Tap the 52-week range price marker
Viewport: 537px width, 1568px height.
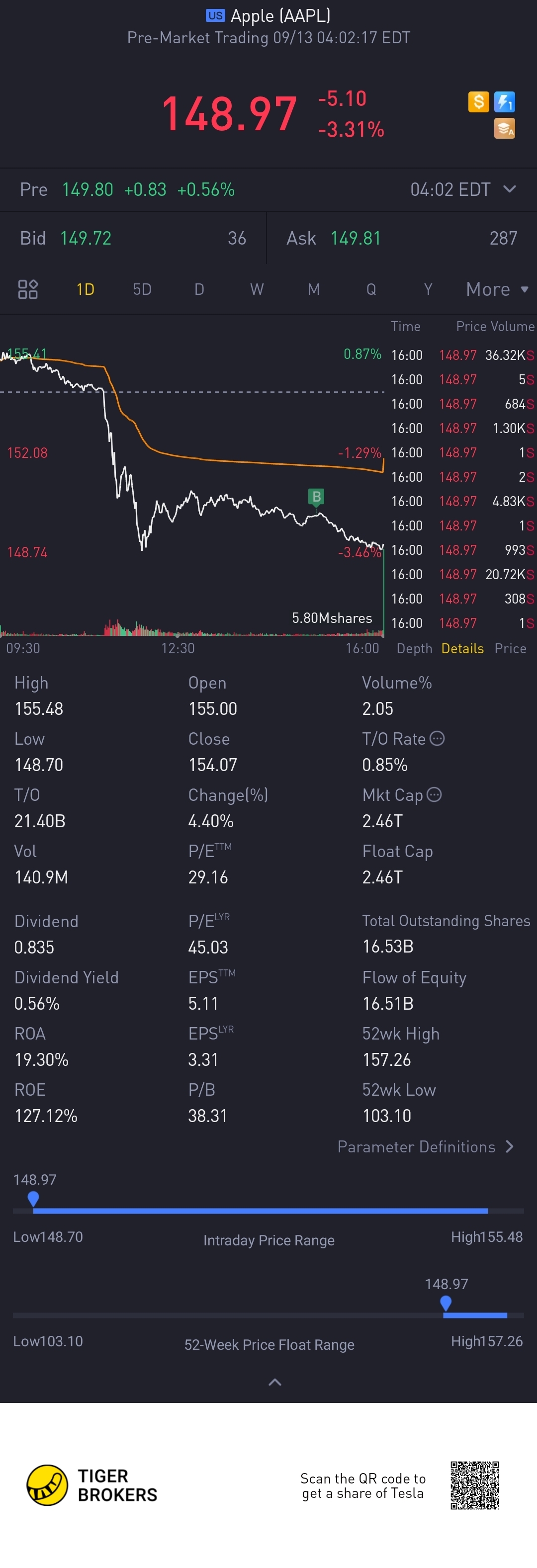(x=446, y=1303)
